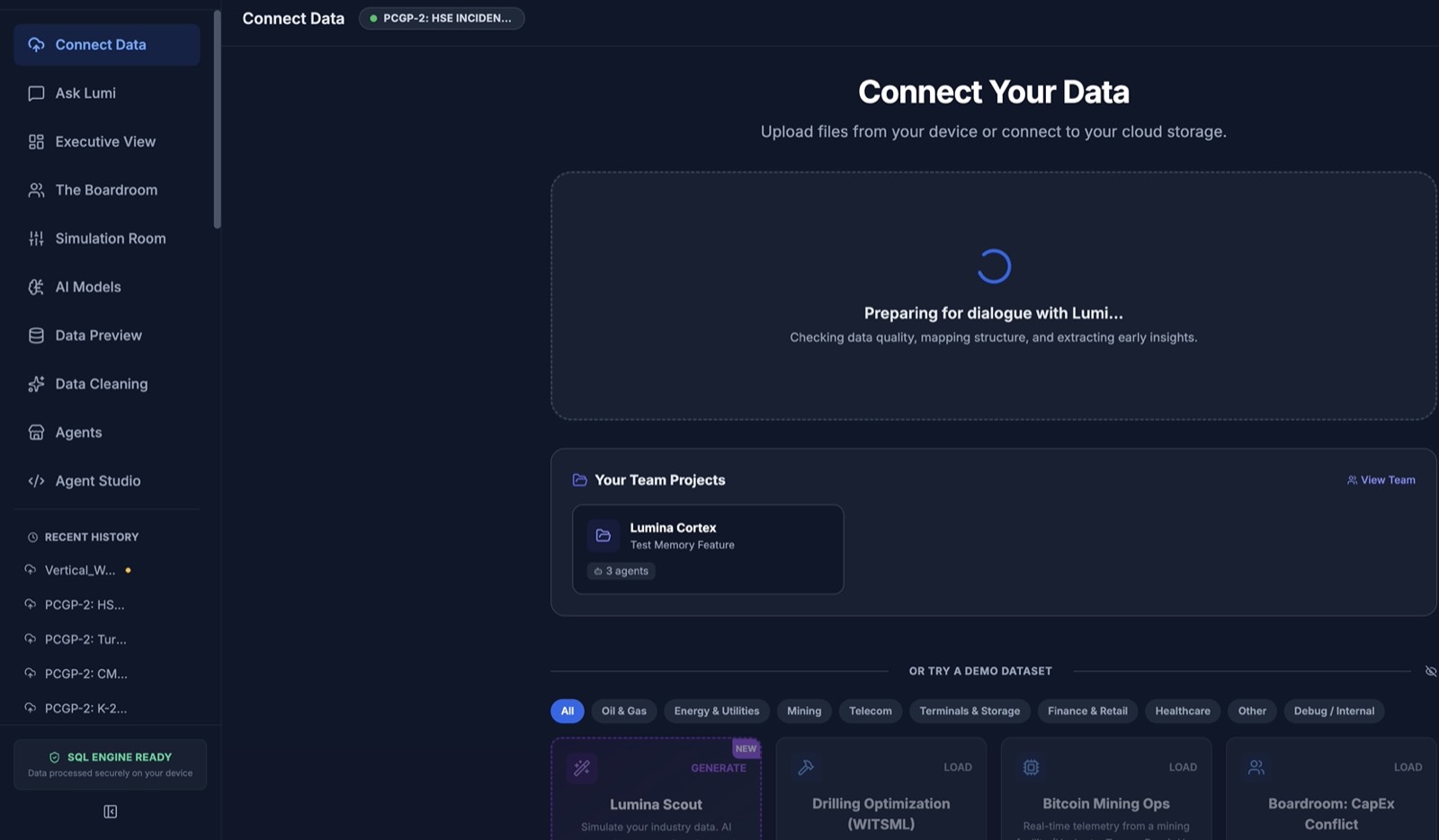
Task: Filter demo datasets by Finance & Retail
Action: (x=1087, y=711)
